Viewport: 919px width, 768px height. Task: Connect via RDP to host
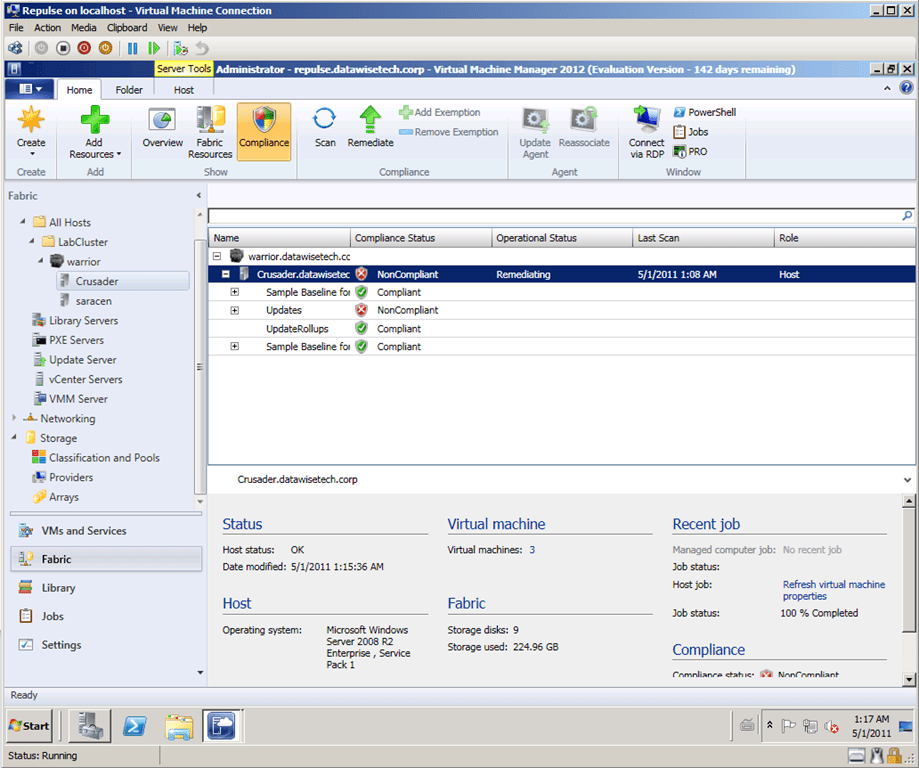(x=646, y=132)
